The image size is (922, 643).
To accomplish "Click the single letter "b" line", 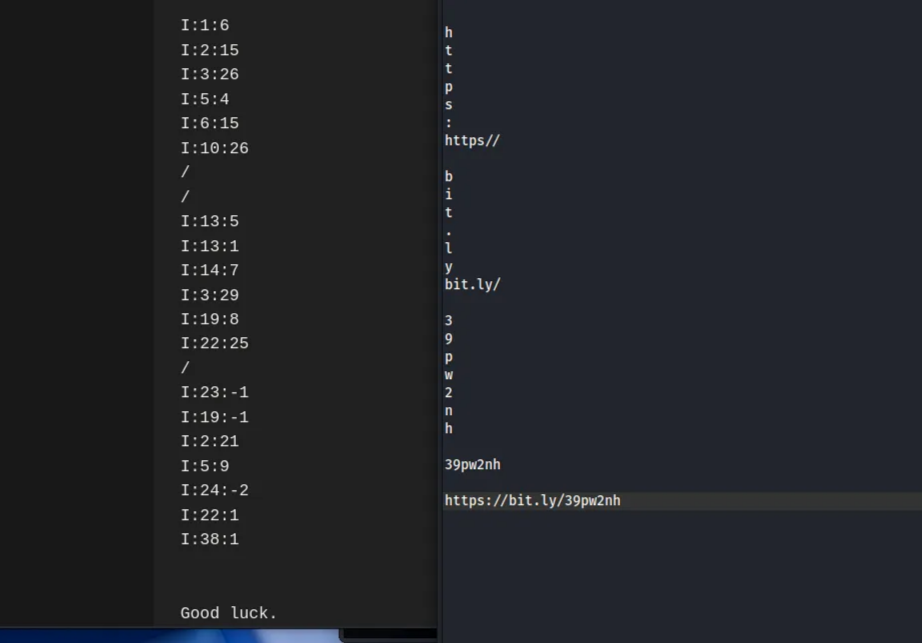I will 449,176.
